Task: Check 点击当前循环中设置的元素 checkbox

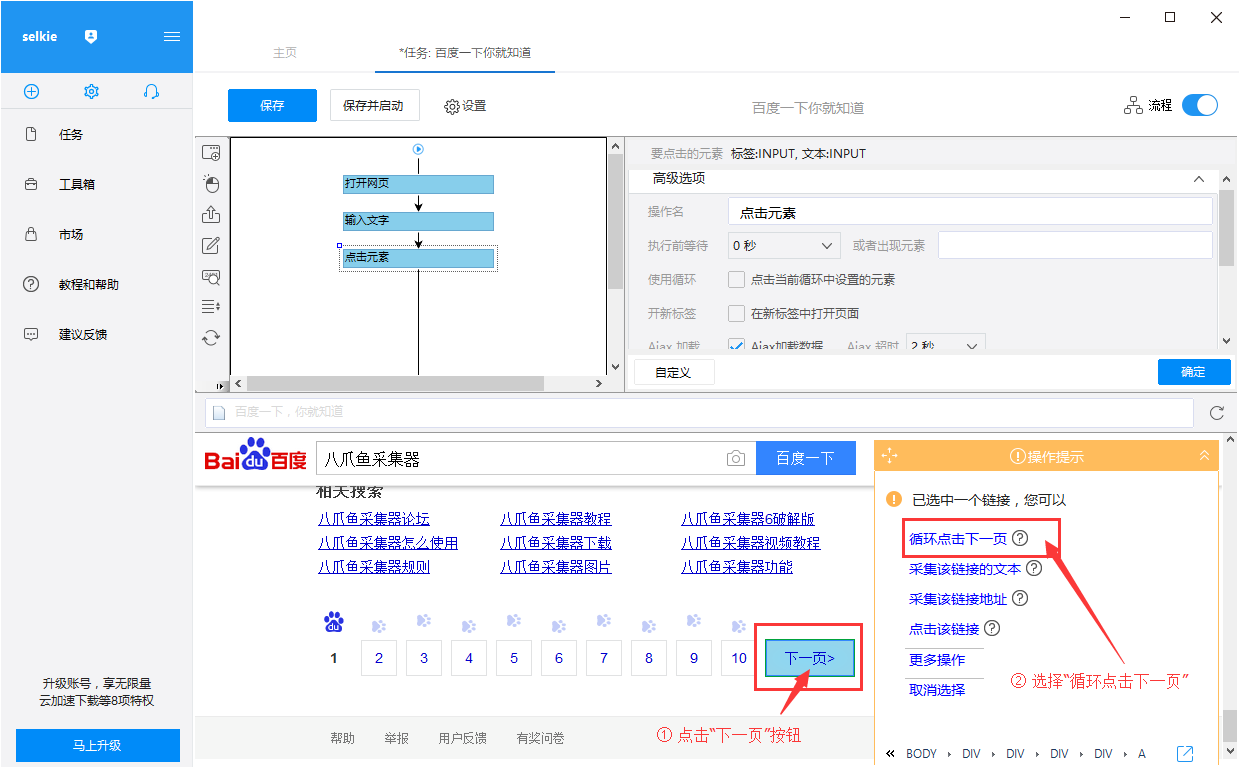Action: coord(736,280)
